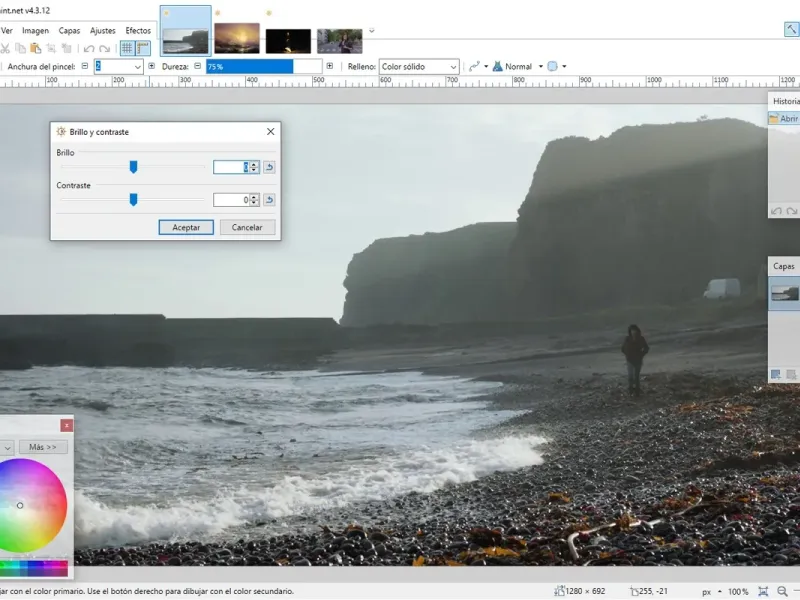The height and width of the screenshot is (600, 800).
Task: Click the Brillo slider handle
Action: coord(133,167)
